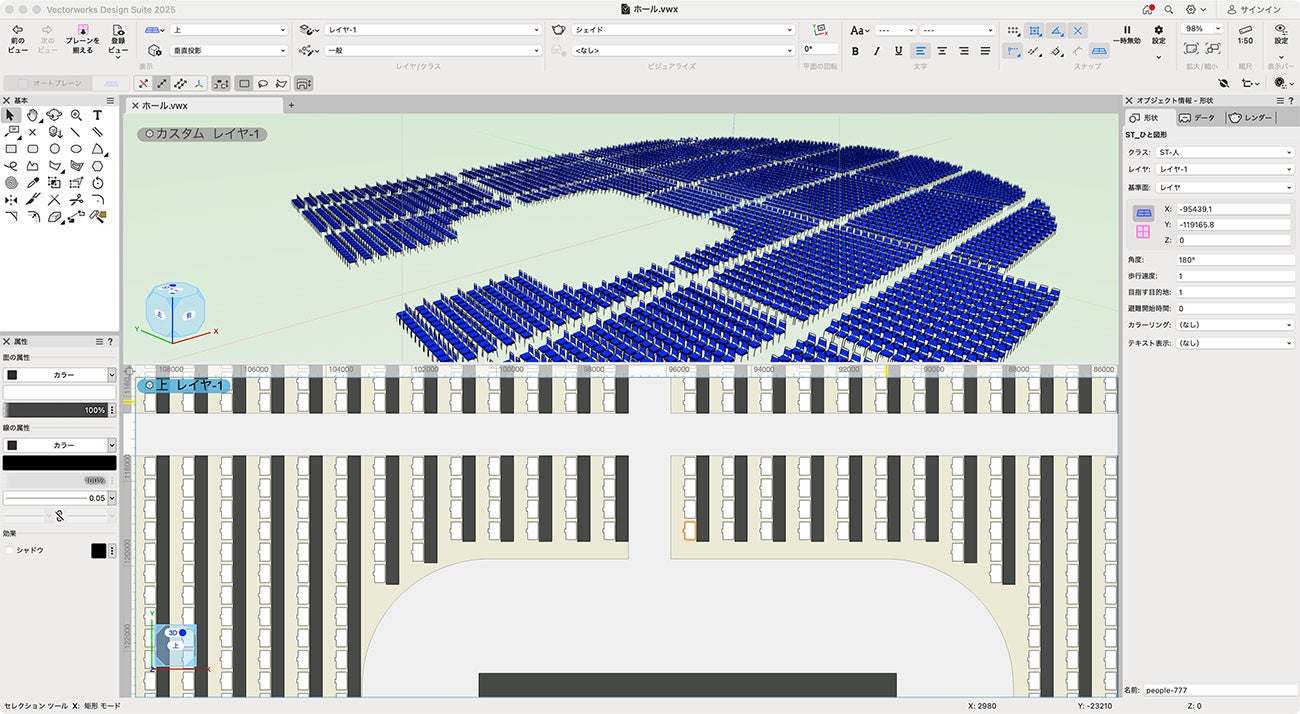Open the クラス dropdown showing ST-人

(1224, 153)
